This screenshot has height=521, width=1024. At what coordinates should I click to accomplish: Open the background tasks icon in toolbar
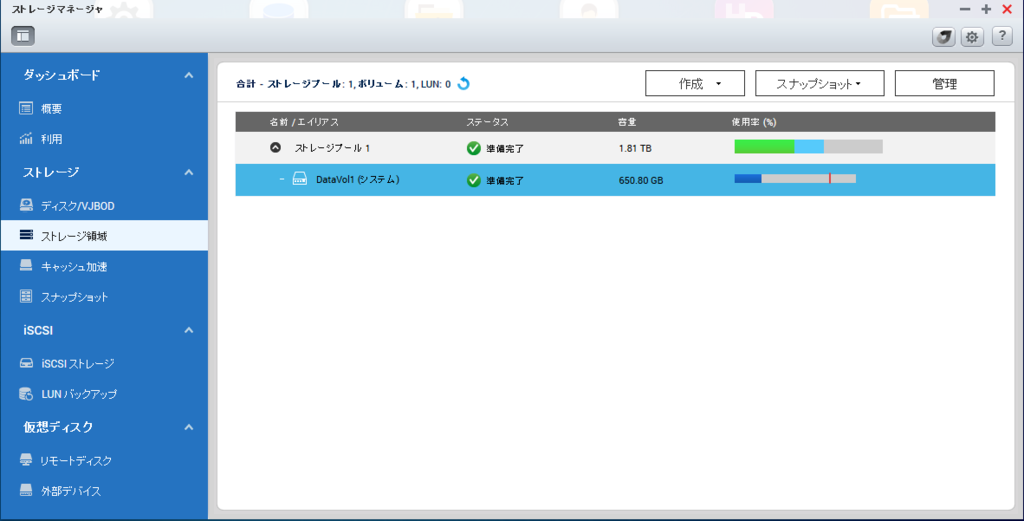coord(943,37)
